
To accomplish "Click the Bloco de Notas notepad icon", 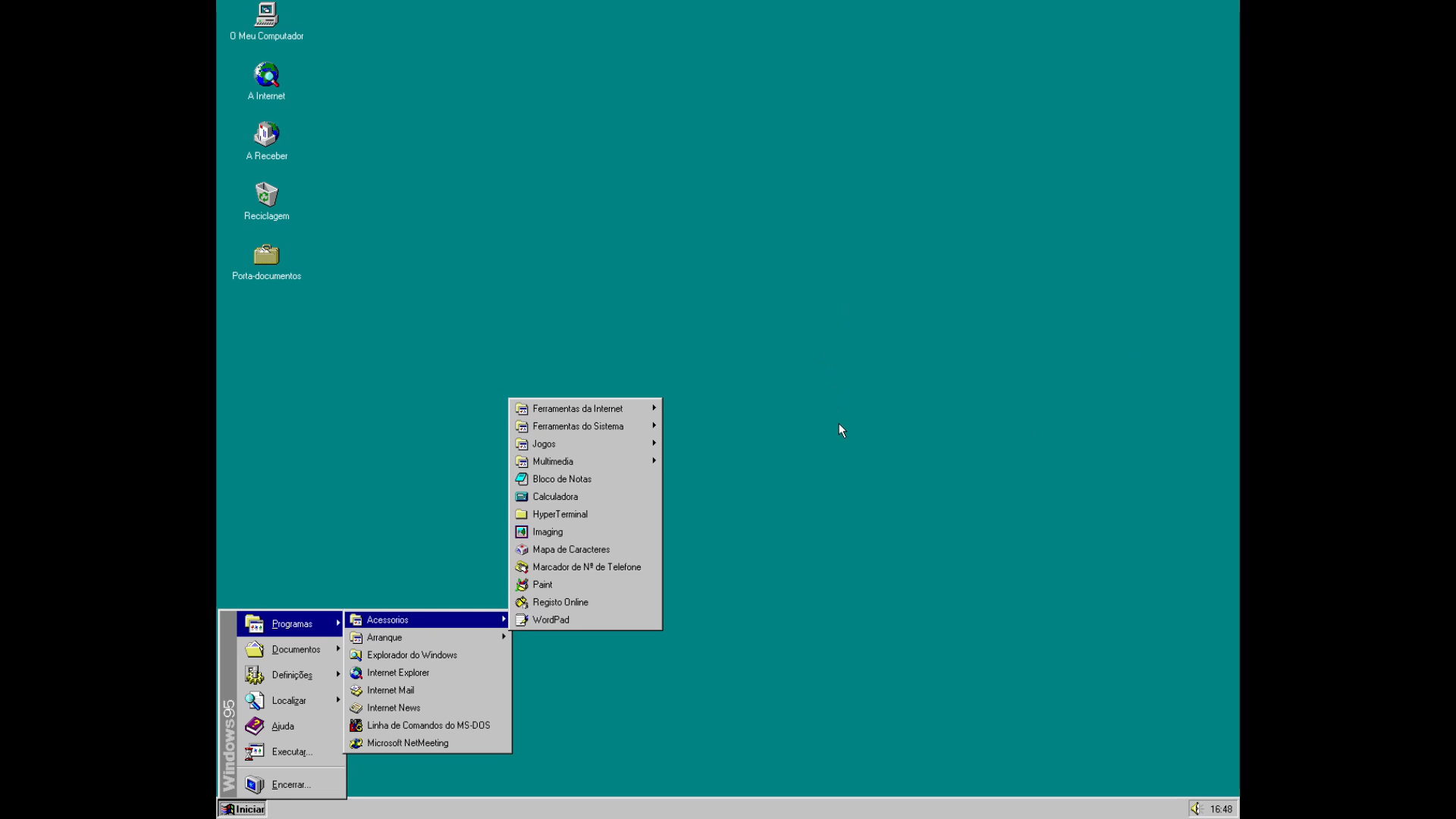I will [522, 479].
